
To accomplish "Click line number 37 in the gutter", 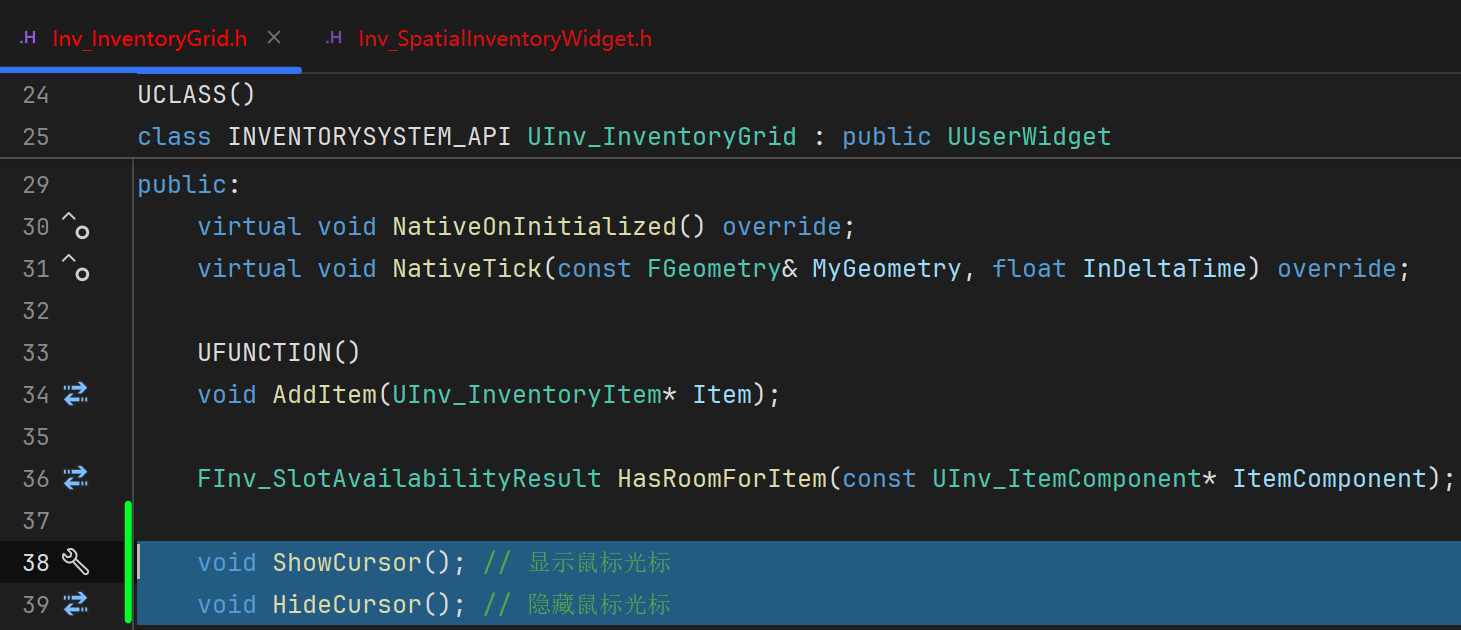I will pyautogui.click(x=36, y=520).
